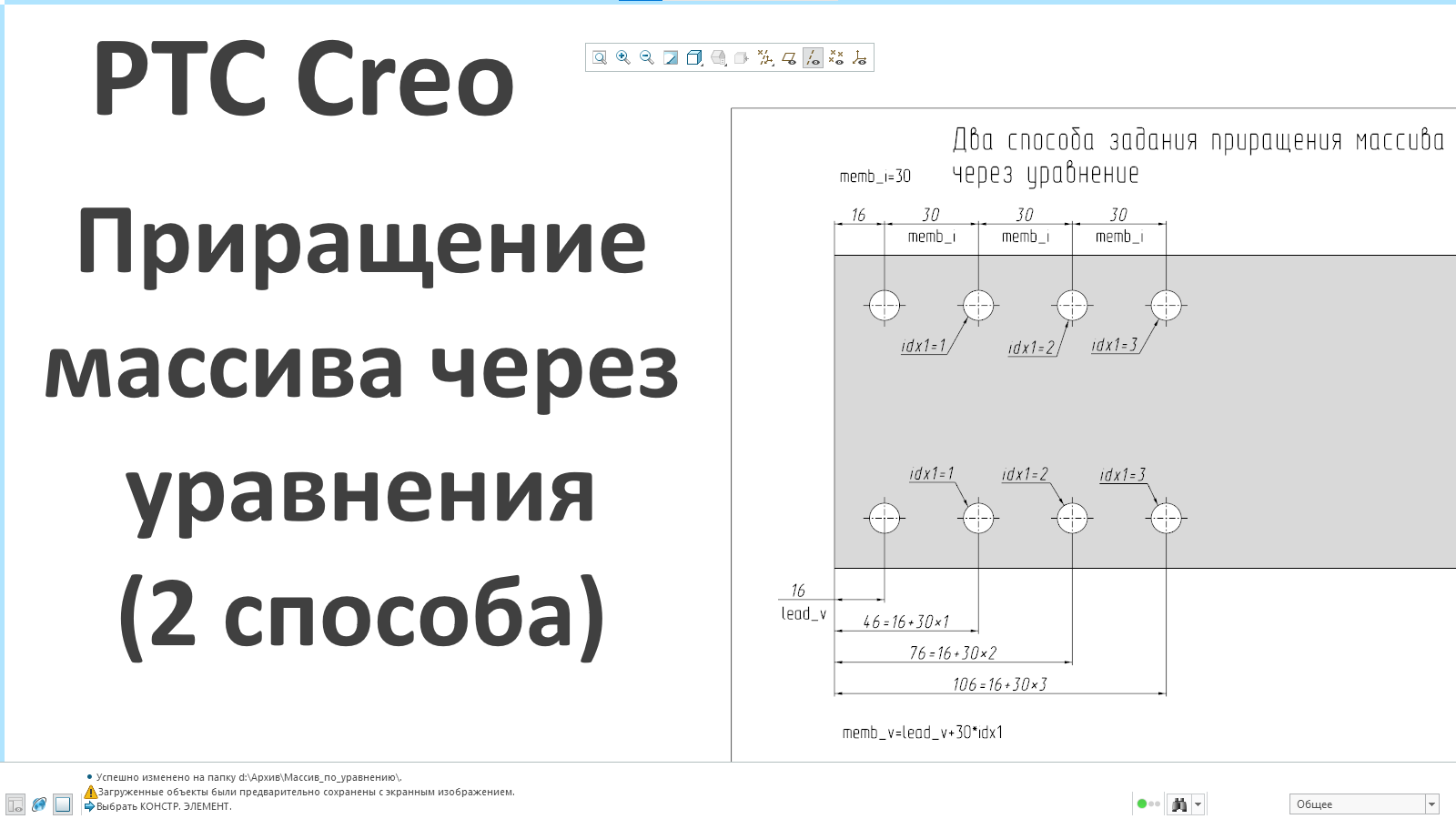The height and width of the screenshot is (819, 1456).
Task: Select top-row idx1=3 leader note
Action: (1115, 345)
